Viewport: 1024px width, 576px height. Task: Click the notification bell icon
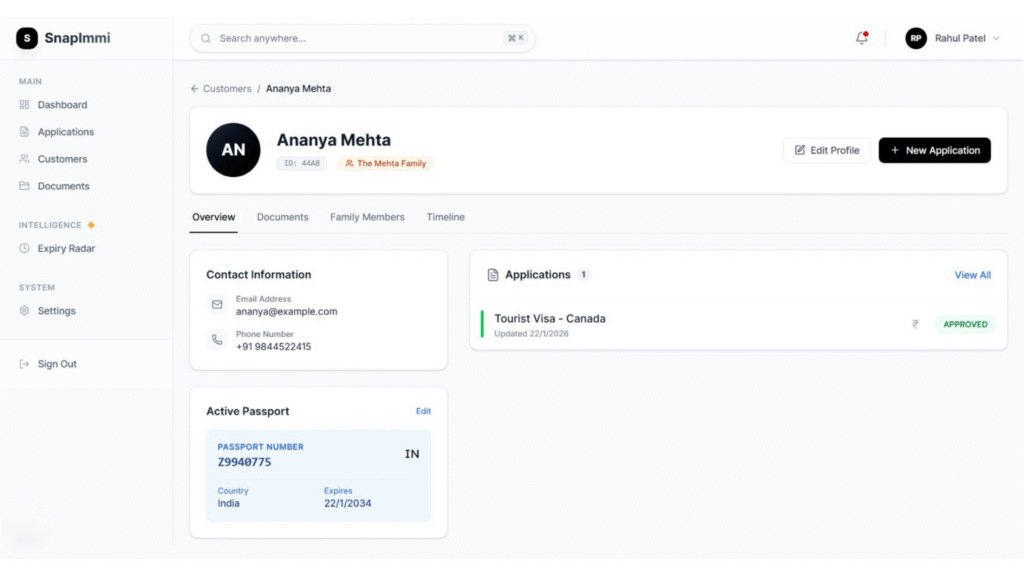click(x=861, y=38)
